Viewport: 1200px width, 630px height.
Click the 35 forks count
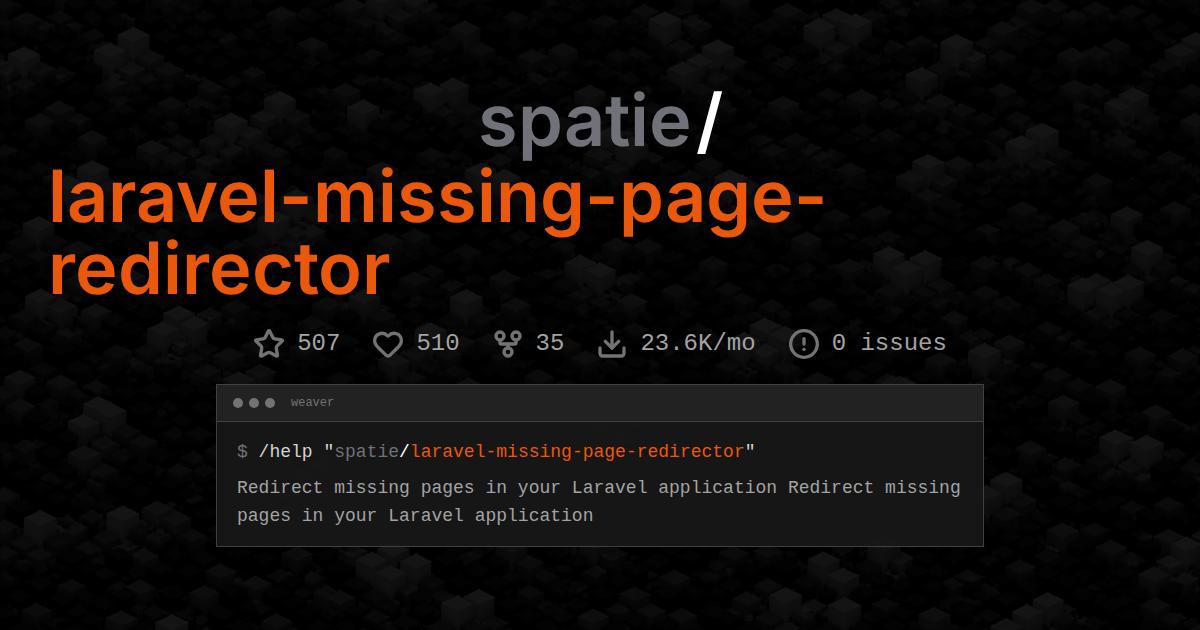(x=550, y=343)
